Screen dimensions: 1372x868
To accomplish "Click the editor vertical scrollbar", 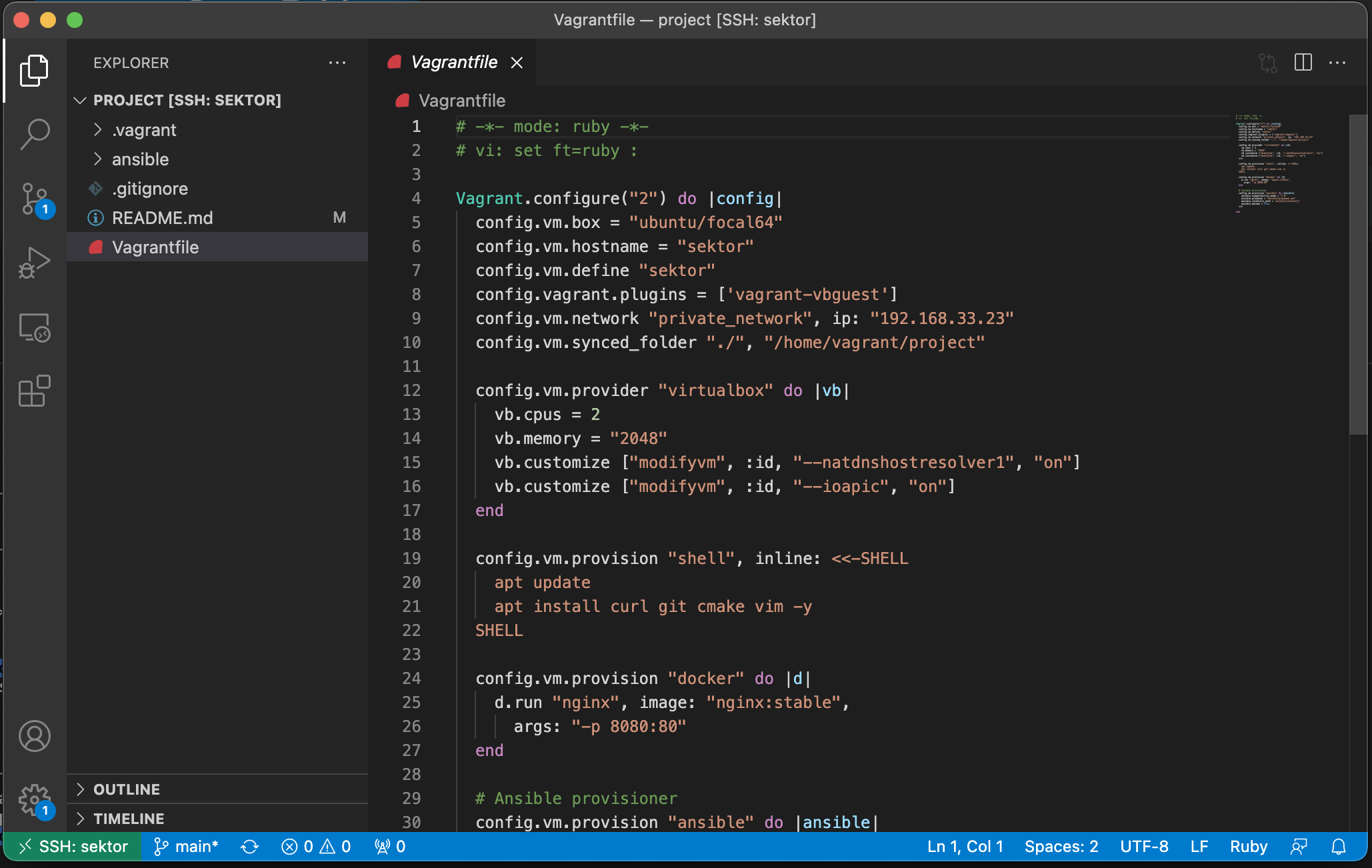I will tap(1358, 275).
